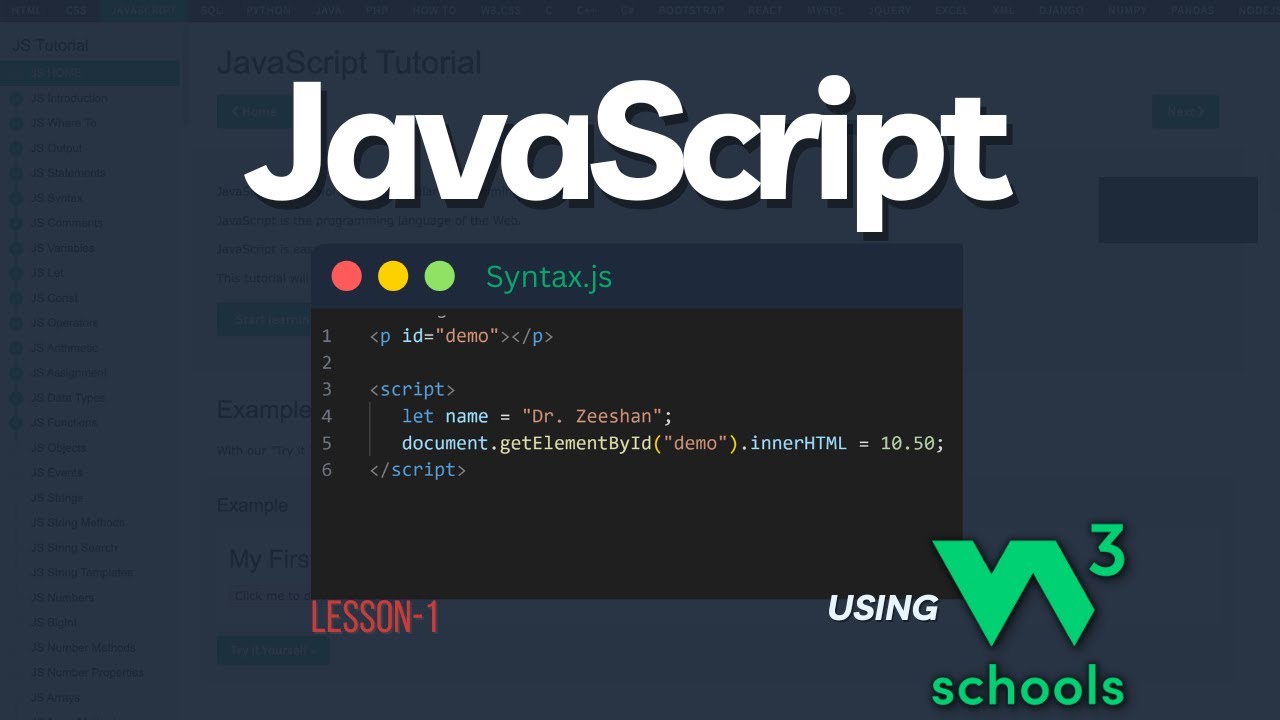Open the PYTHON tab in top navigation

pyautogui.click(x=268, y=10)
